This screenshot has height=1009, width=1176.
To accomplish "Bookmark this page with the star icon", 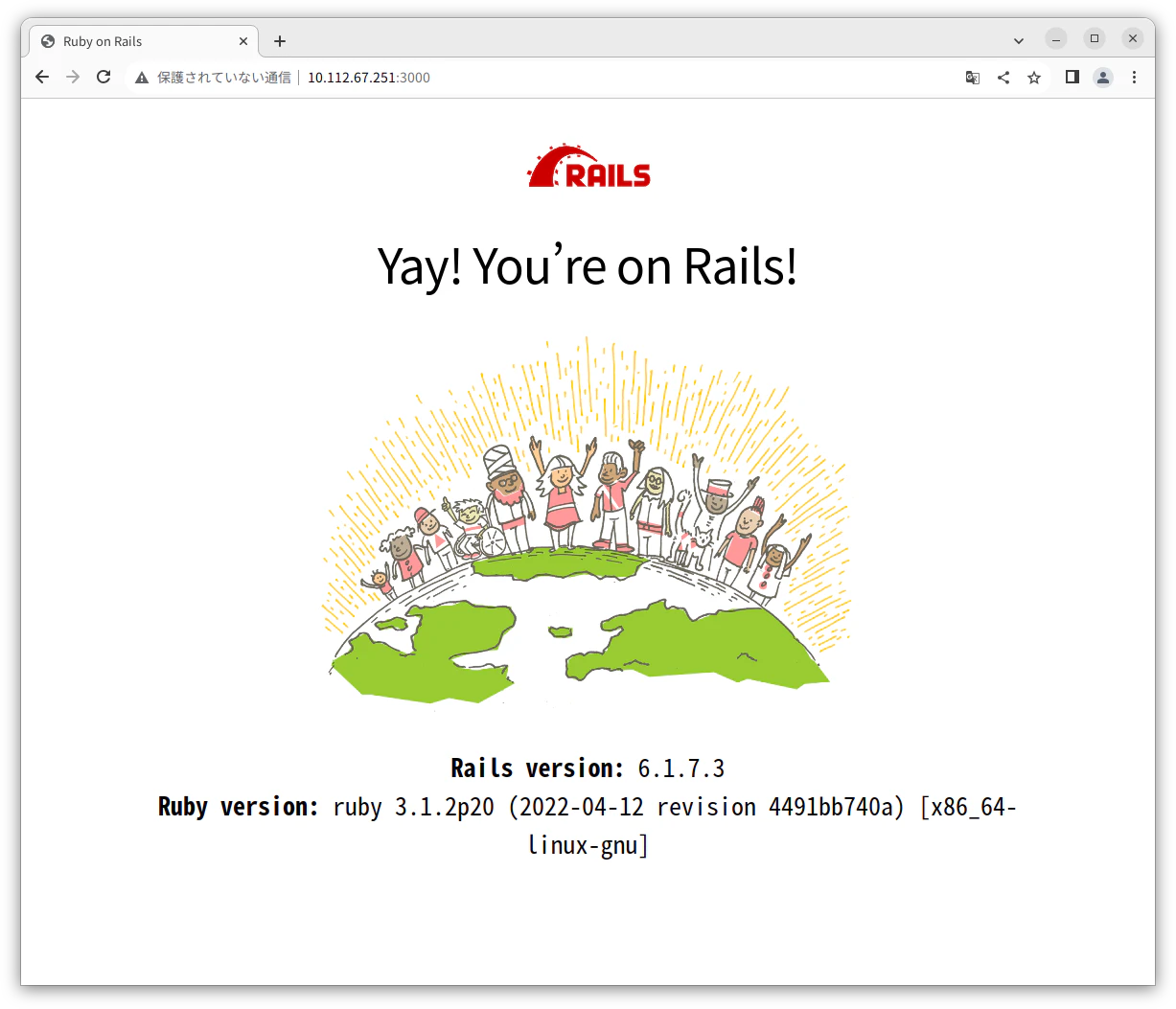I will pyautogui.click(x=1034, y=78).
